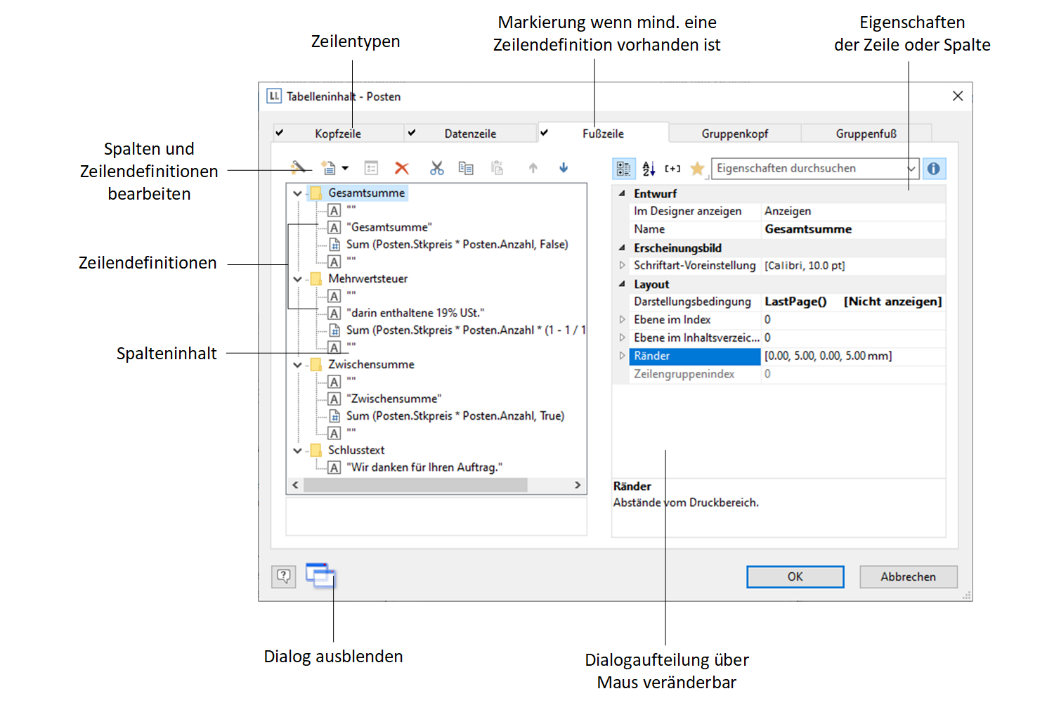Collapse the Mehrwertsteuer tree node

coord(297,279)
